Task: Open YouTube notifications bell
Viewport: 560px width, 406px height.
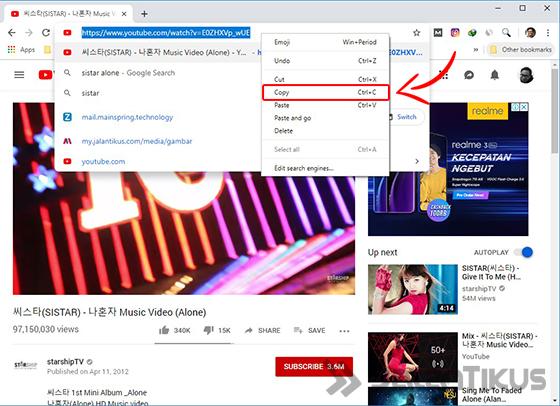Action: (x=495, y=75)
